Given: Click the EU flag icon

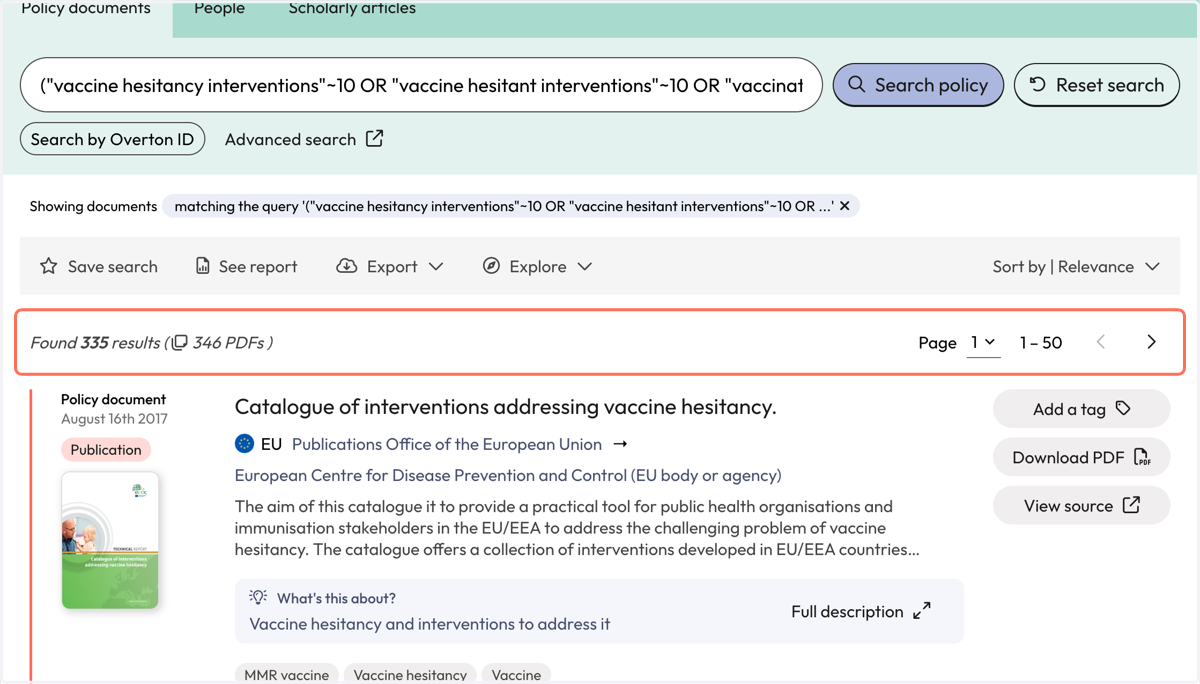Looking at the screenshot, I should (x=244, y=443).
